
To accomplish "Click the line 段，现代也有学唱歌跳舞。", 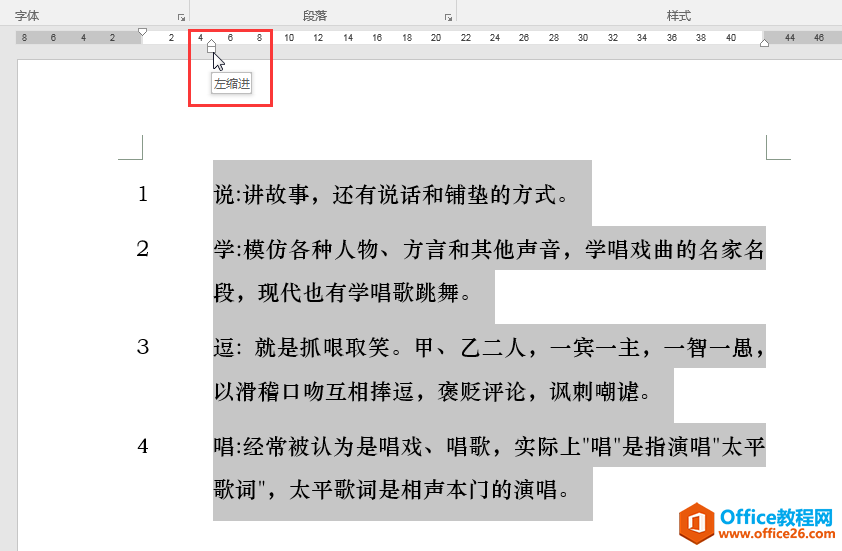I will pos(343,293).
